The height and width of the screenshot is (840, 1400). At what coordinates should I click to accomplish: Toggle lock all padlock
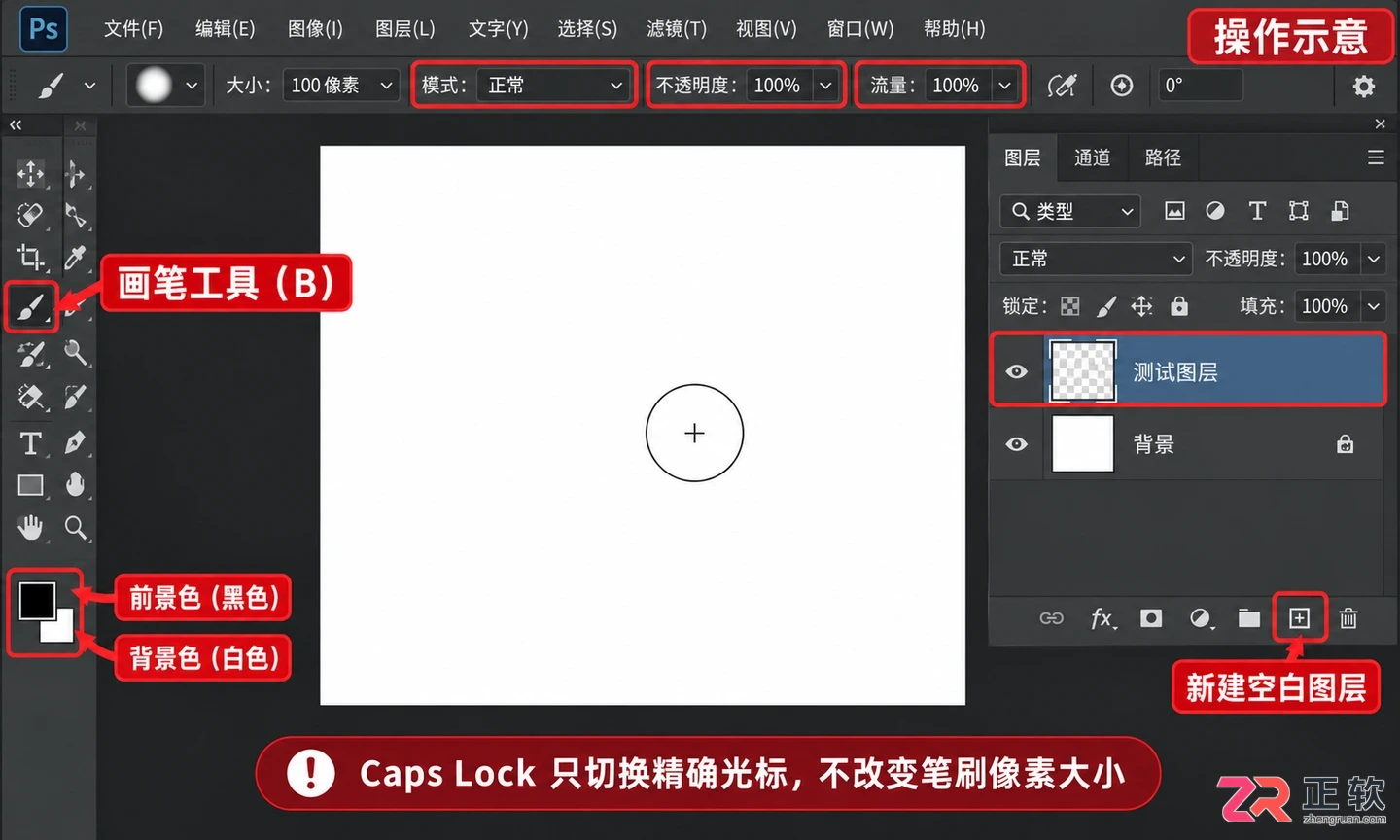(1179, 306)
